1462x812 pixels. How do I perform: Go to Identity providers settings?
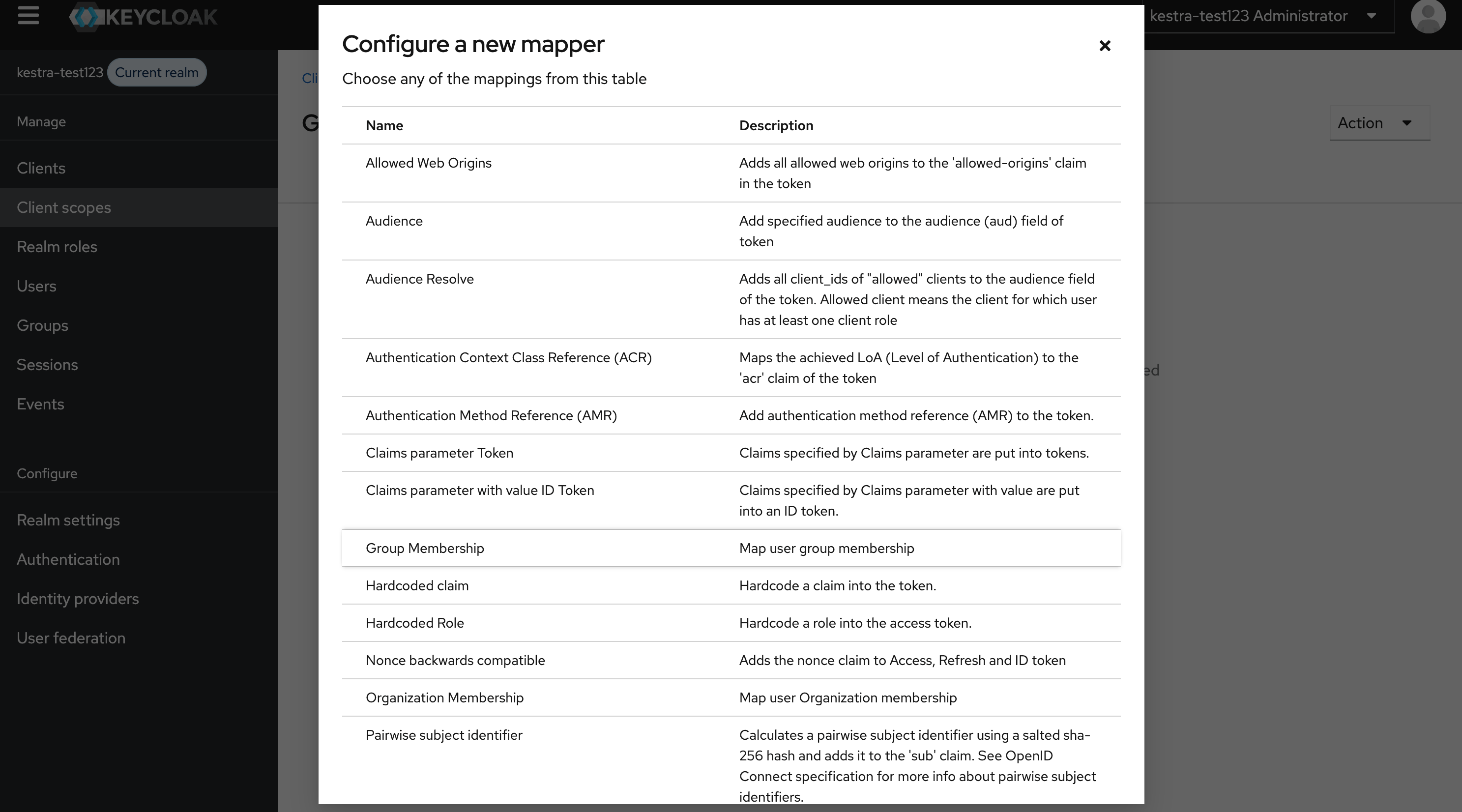tap(78, 599)
